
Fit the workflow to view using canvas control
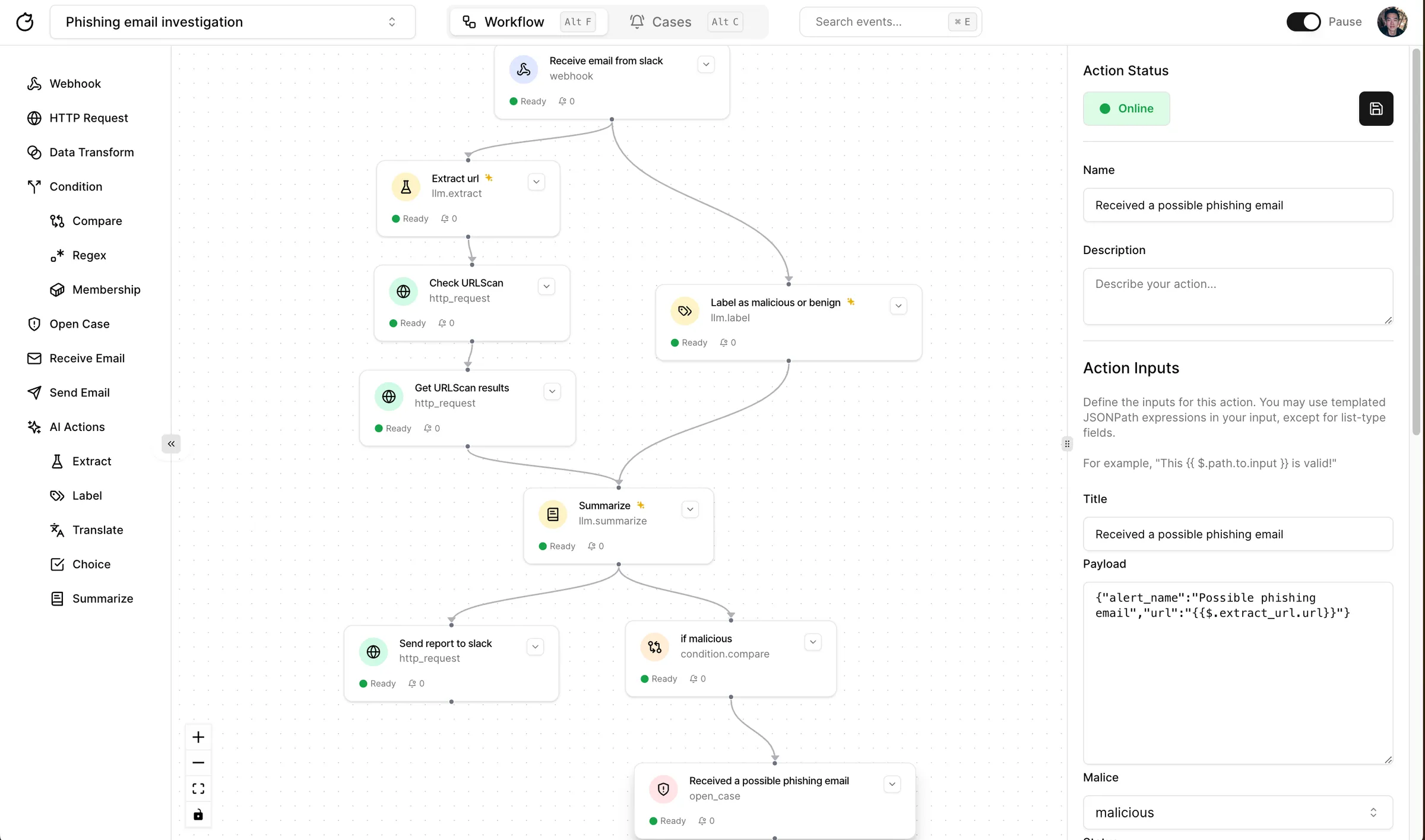pos(198,788)
